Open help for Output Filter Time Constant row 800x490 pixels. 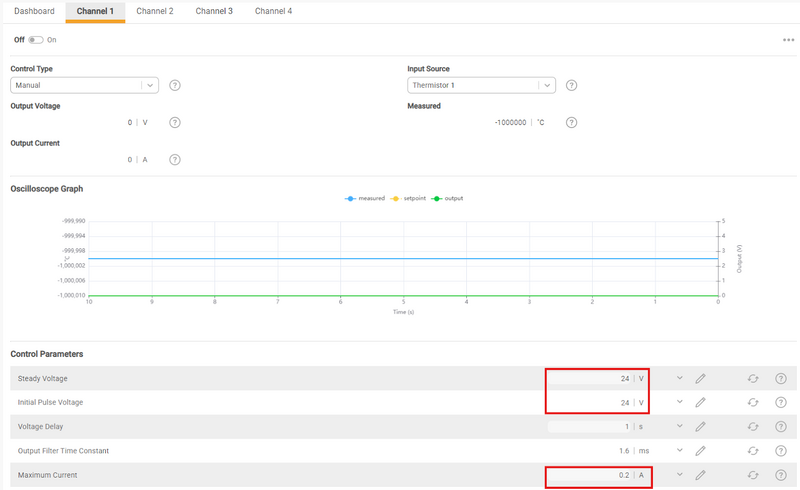tap(781, 451)
